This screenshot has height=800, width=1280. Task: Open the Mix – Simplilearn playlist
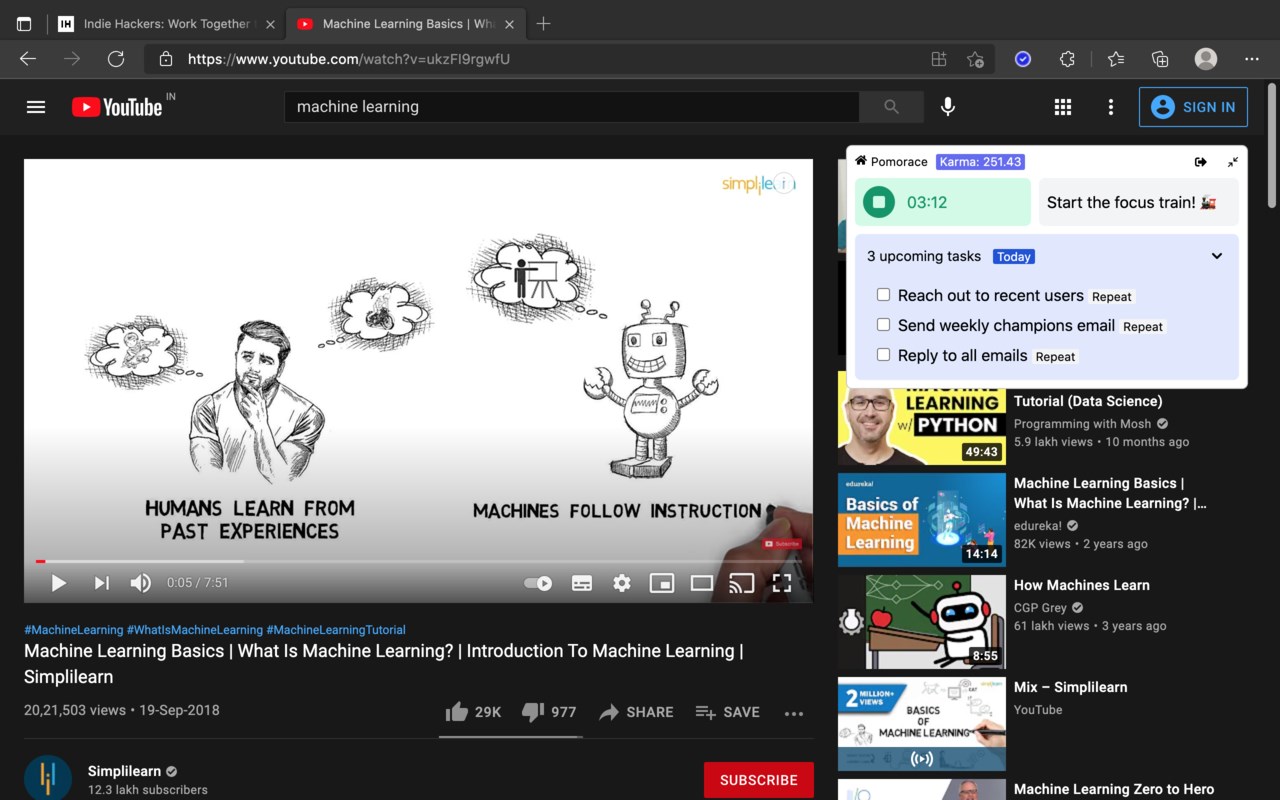[x=1070, y=687]
